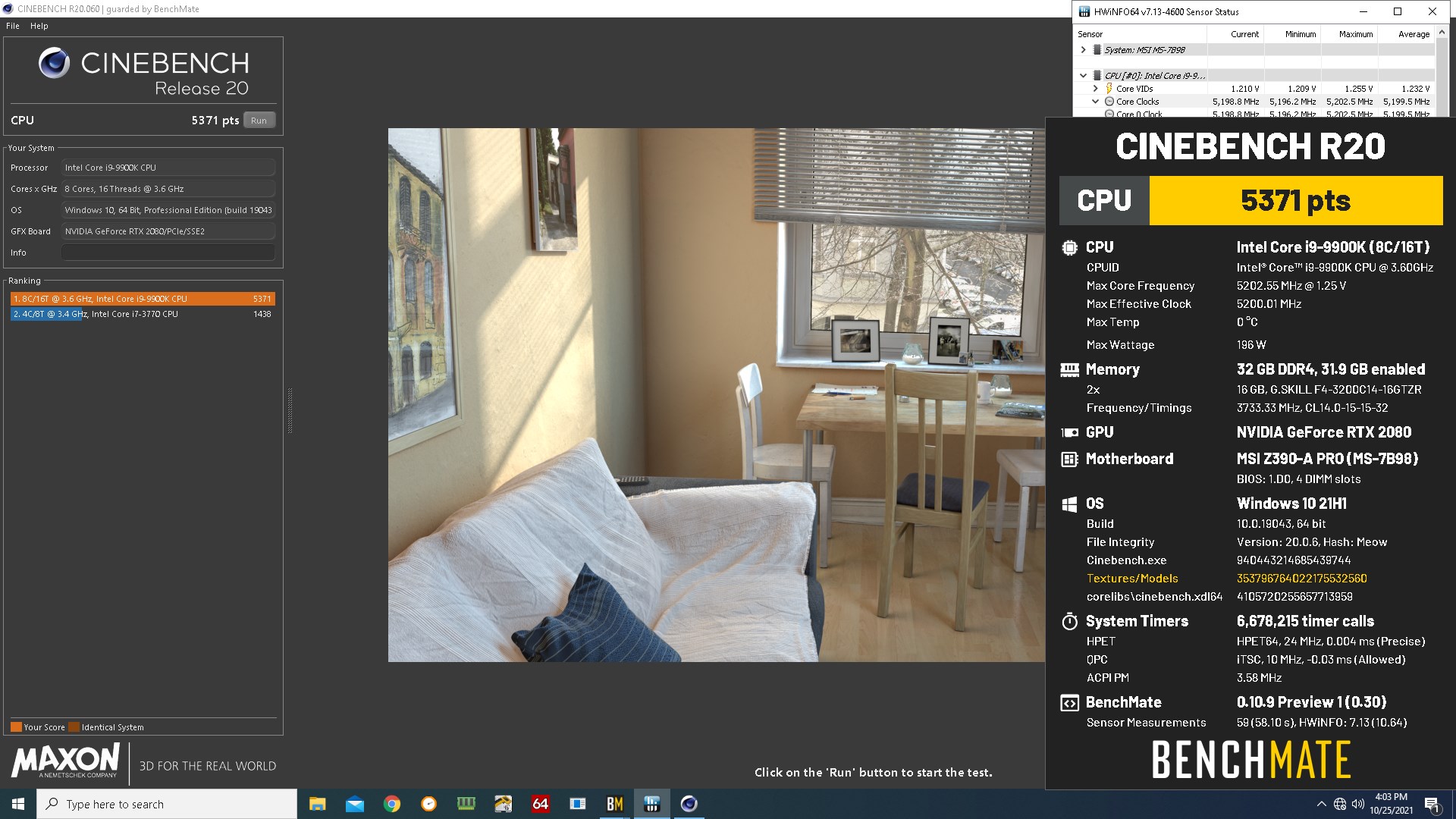Show hidden system tray icons

(x=1321, y=804)
